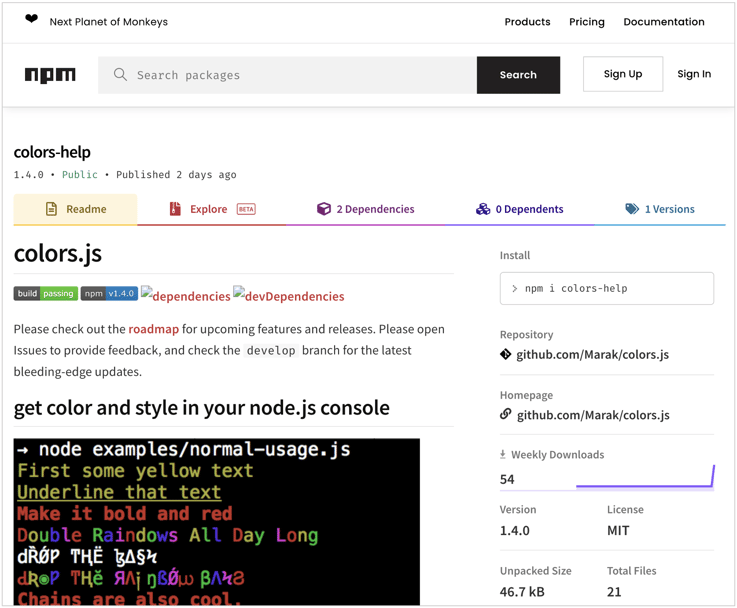
Task: Click the MIT license value
Action: tap(618, 530)
